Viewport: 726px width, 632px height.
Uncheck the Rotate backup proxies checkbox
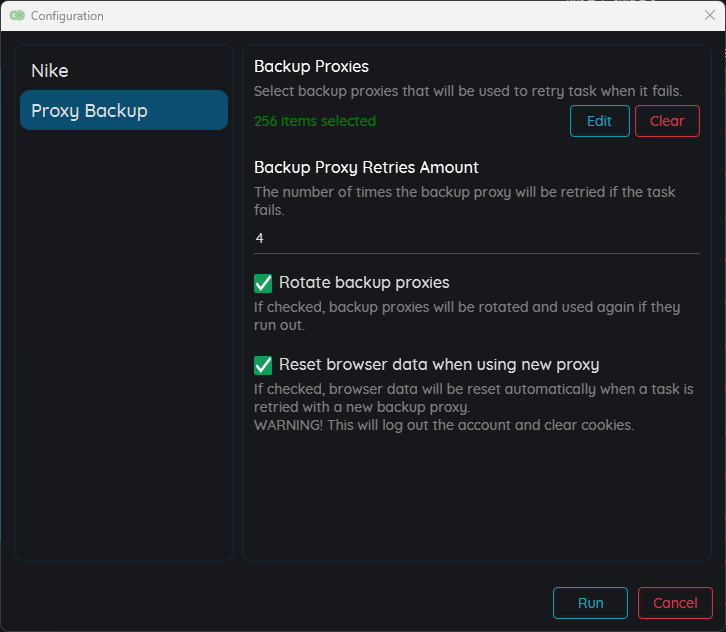pyautogui.click(x=263, y=283)
